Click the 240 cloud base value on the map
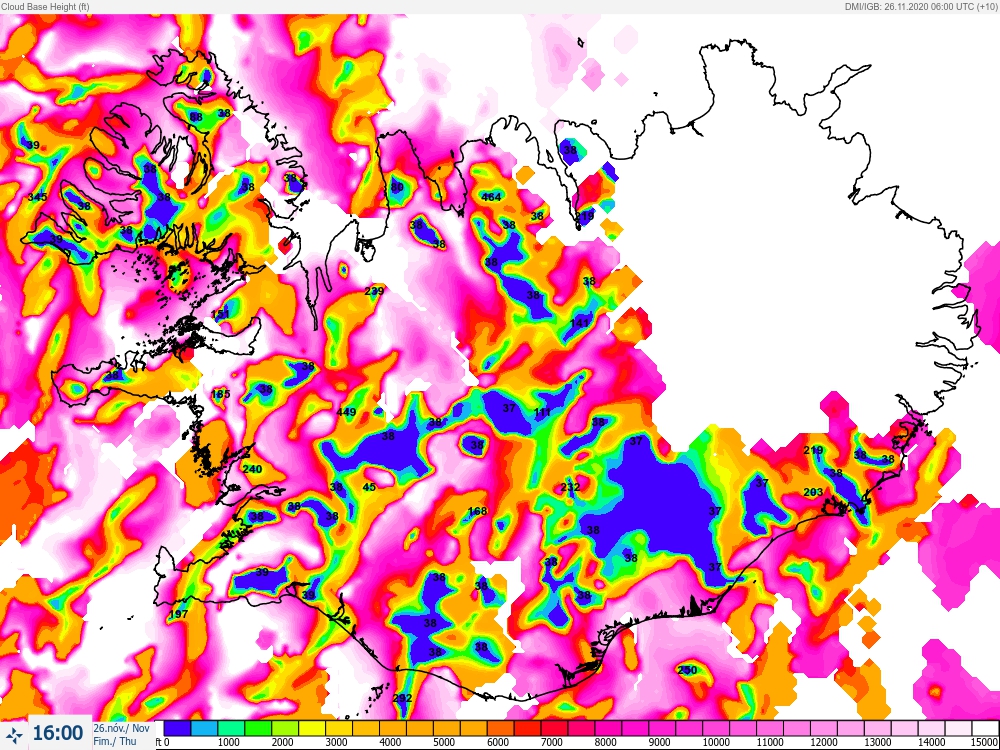Image resolution: width=1000 pixels, height=750 pixels. click(x=252, y=469)
